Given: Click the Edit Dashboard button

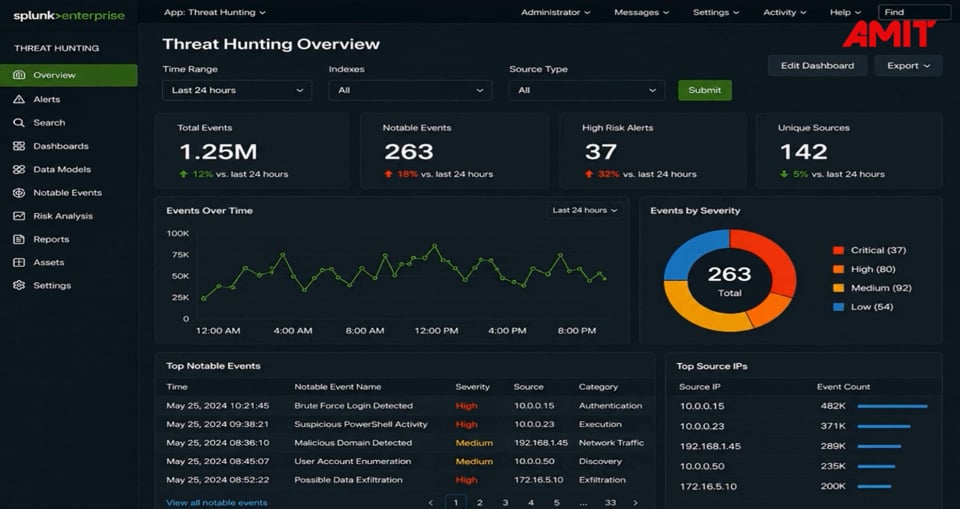Looking at the screenshot, I should [817, 66].
